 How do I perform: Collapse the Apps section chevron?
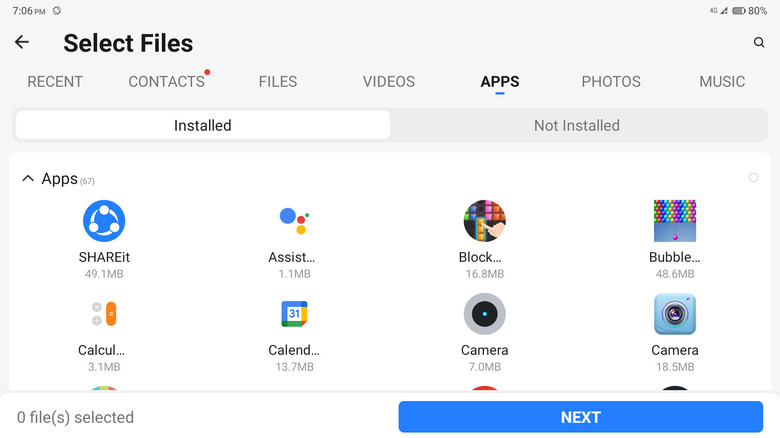[x=28, y=179]
